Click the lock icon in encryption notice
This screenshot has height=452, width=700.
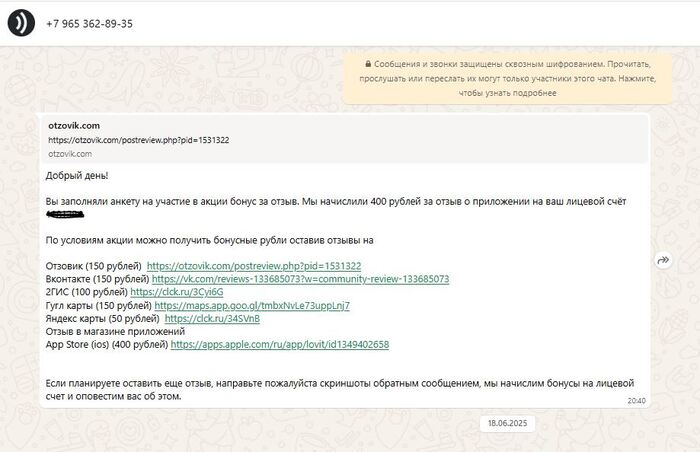(368, 64)
